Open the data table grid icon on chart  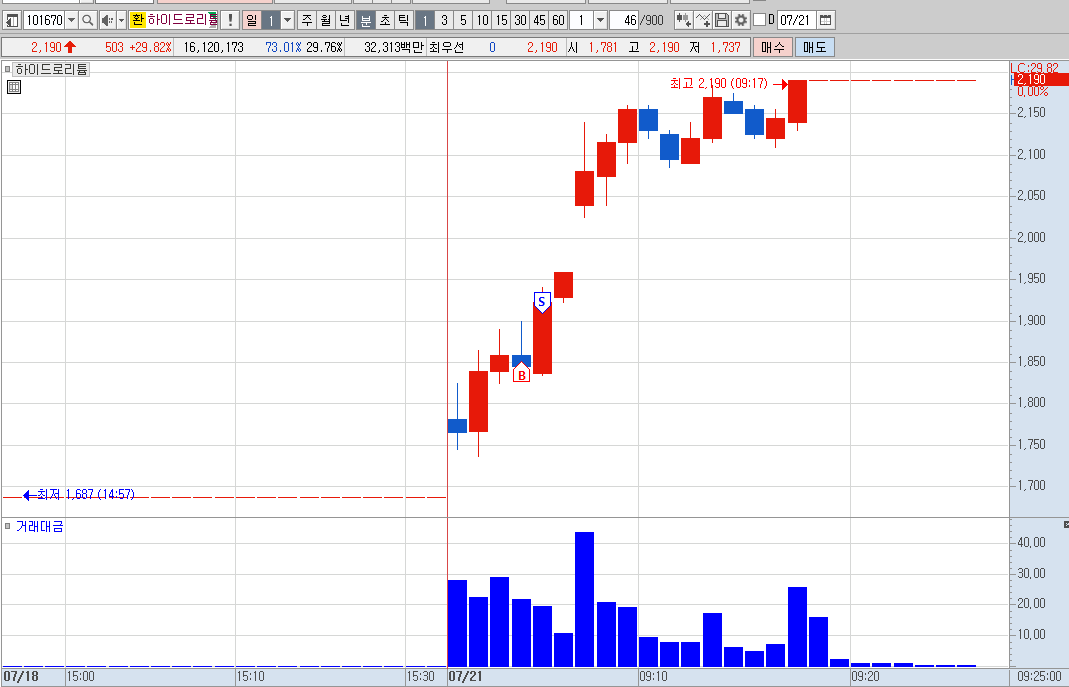click(14, 87)
